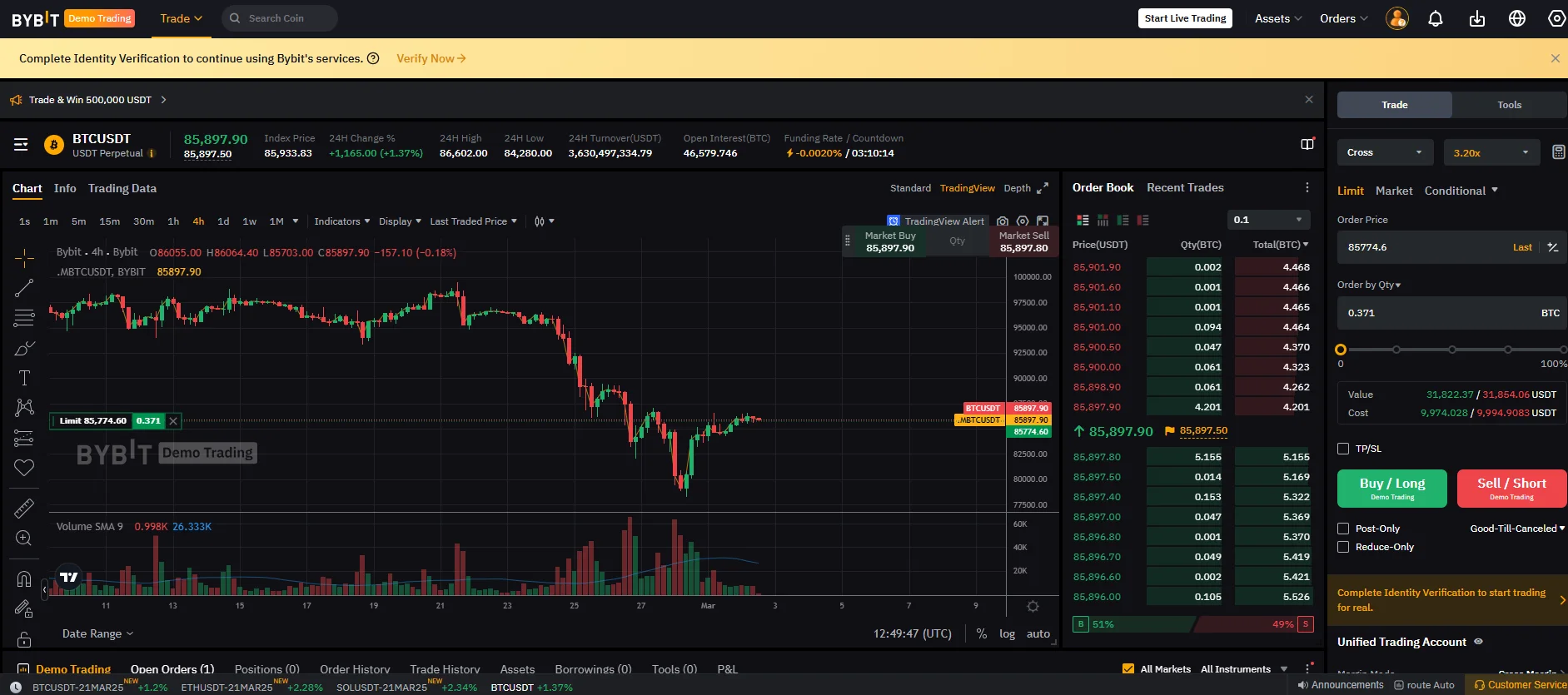This screenshot has width=1568, height=695.
Task: Switch order book to horizontal depth view
Action: coord(1103,220)
